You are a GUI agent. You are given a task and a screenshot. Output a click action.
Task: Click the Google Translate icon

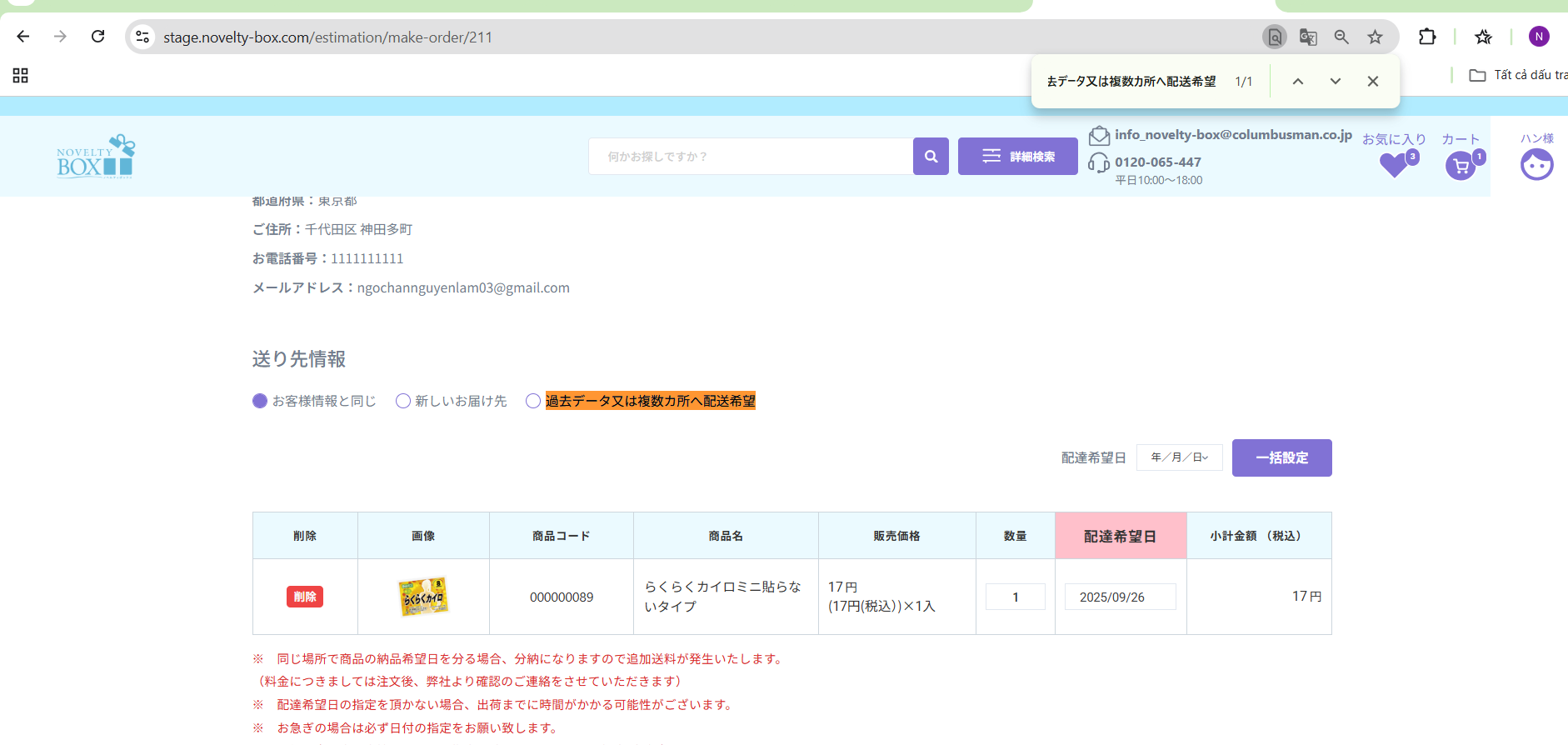coord(1308,37)
